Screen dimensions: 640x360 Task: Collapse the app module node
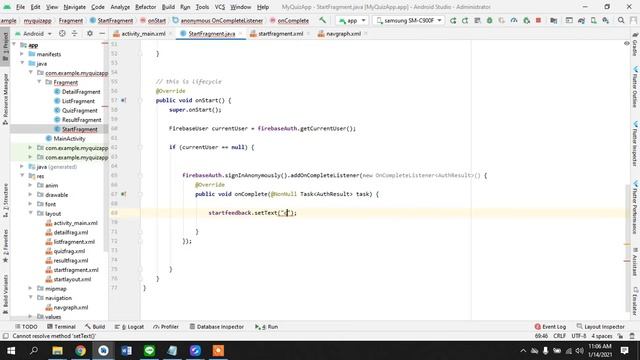[x=15, y=45]
